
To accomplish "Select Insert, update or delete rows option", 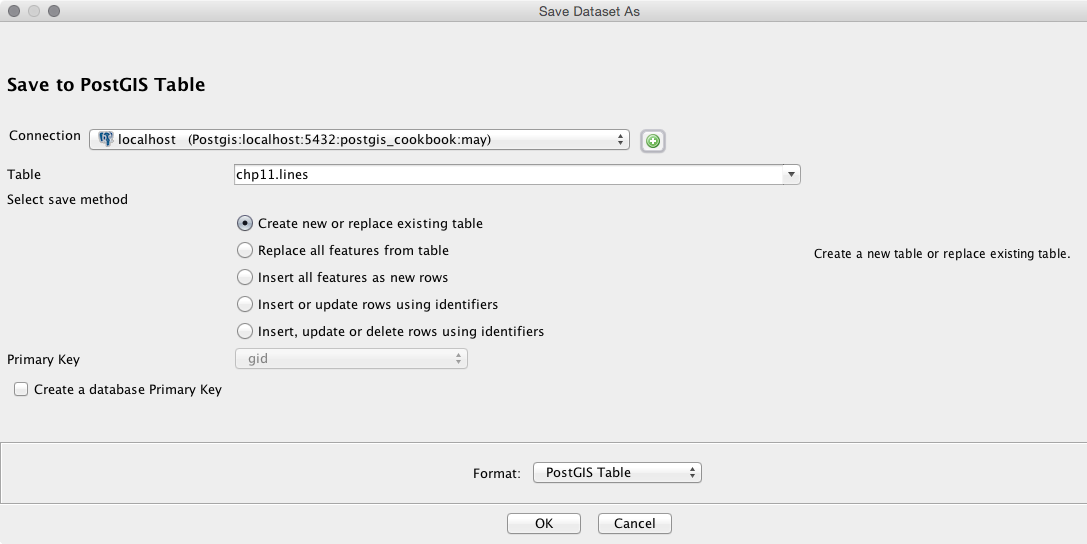I will pos(245,331).
